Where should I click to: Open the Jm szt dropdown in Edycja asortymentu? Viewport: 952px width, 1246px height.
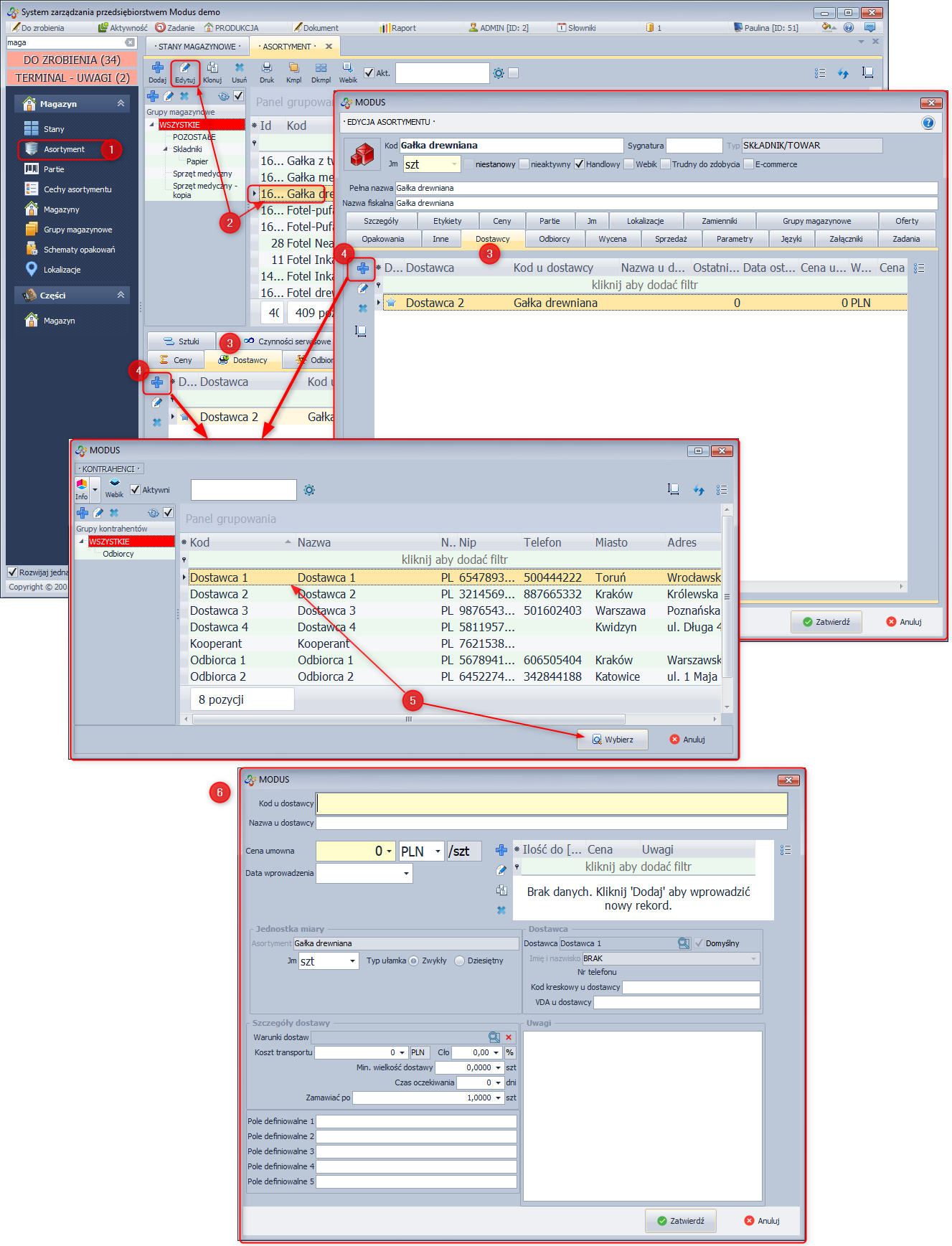pos(454,164)
